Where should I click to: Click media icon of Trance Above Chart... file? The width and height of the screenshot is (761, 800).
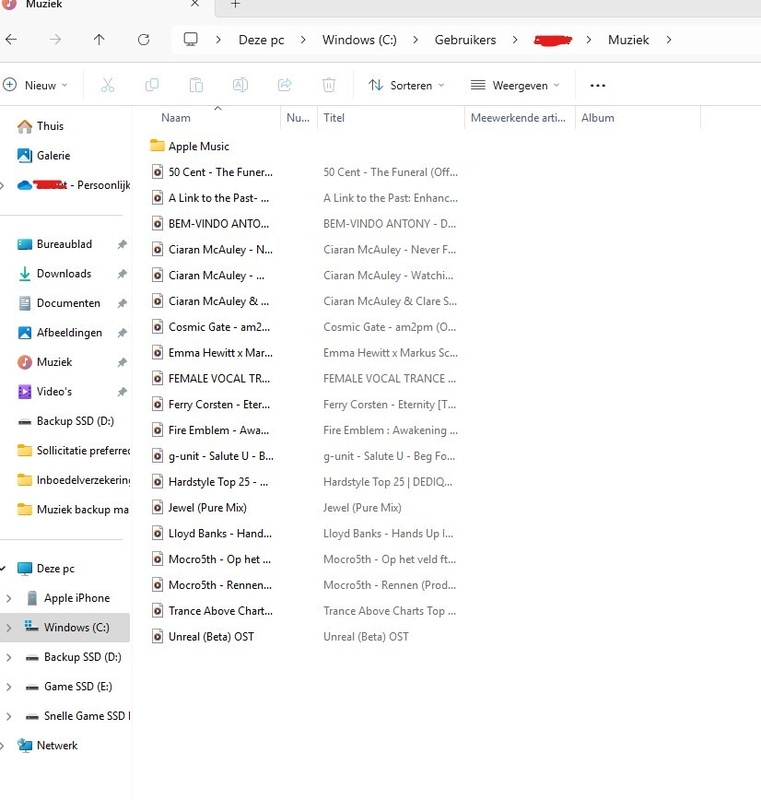pos(158,611)
